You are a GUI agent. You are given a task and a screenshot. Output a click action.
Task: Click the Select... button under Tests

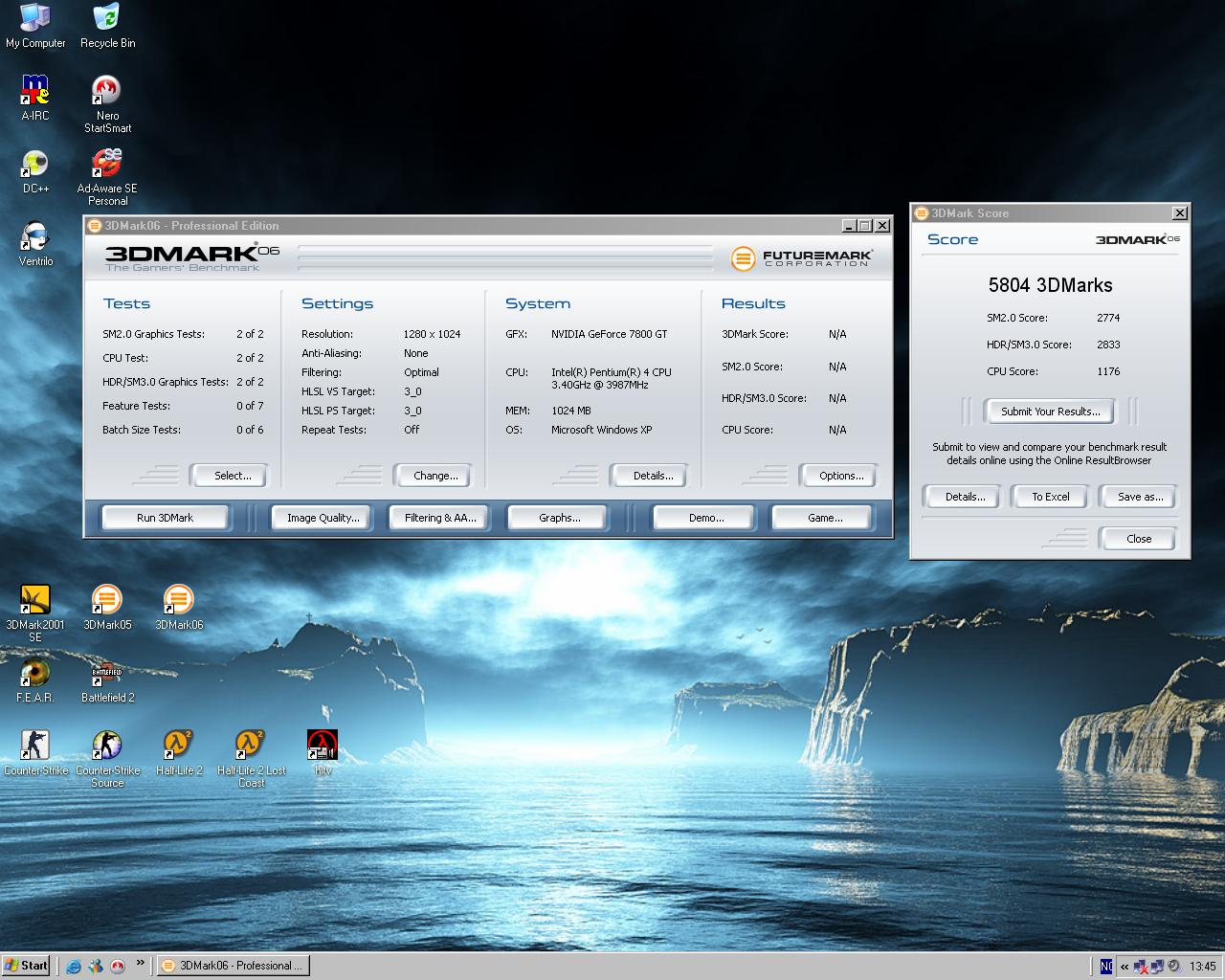[229, 476]
